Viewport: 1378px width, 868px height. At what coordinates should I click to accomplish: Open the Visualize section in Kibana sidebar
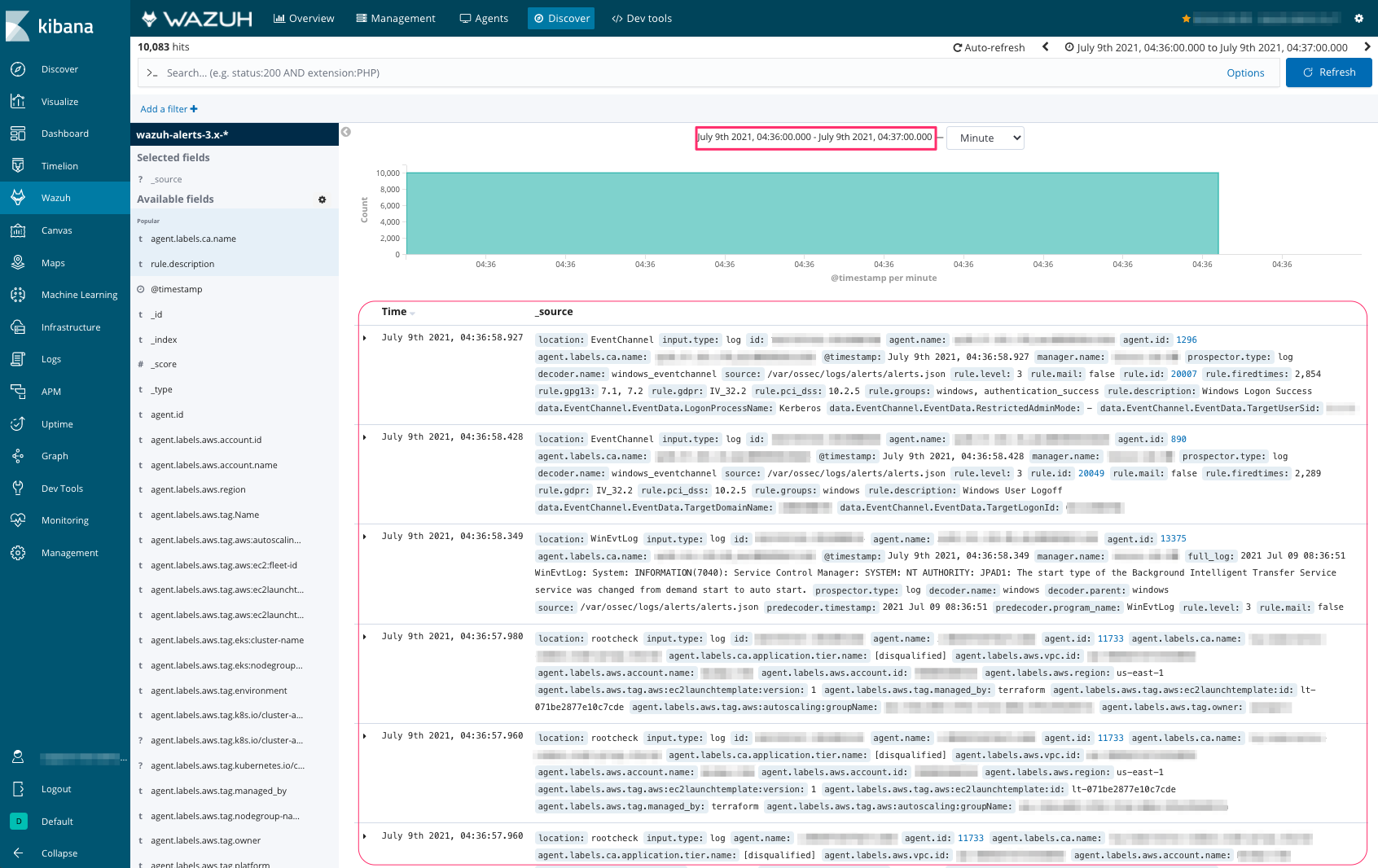(x=59, y=102)
